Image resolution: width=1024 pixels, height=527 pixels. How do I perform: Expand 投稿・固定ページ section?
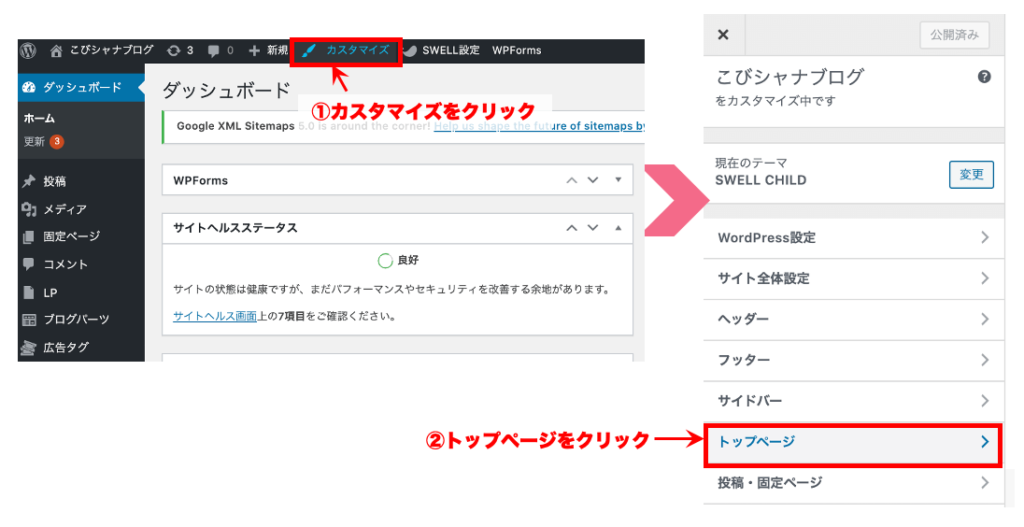[x=854, y=484]
